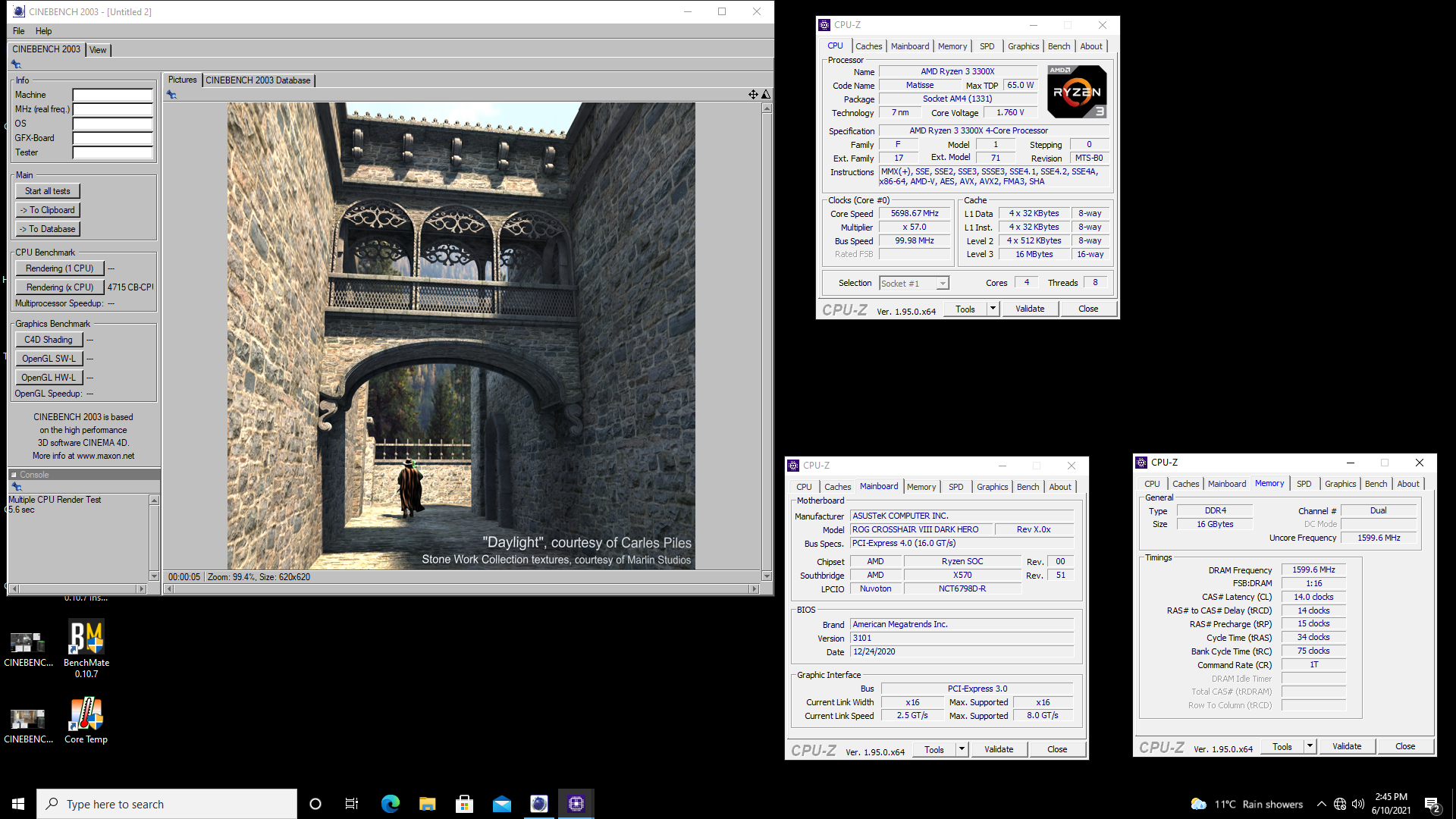Click the weather icon showing Rain showers
Viewport: 1456px width, 819px height.
pyautogui.click(x=1199, y=804)
